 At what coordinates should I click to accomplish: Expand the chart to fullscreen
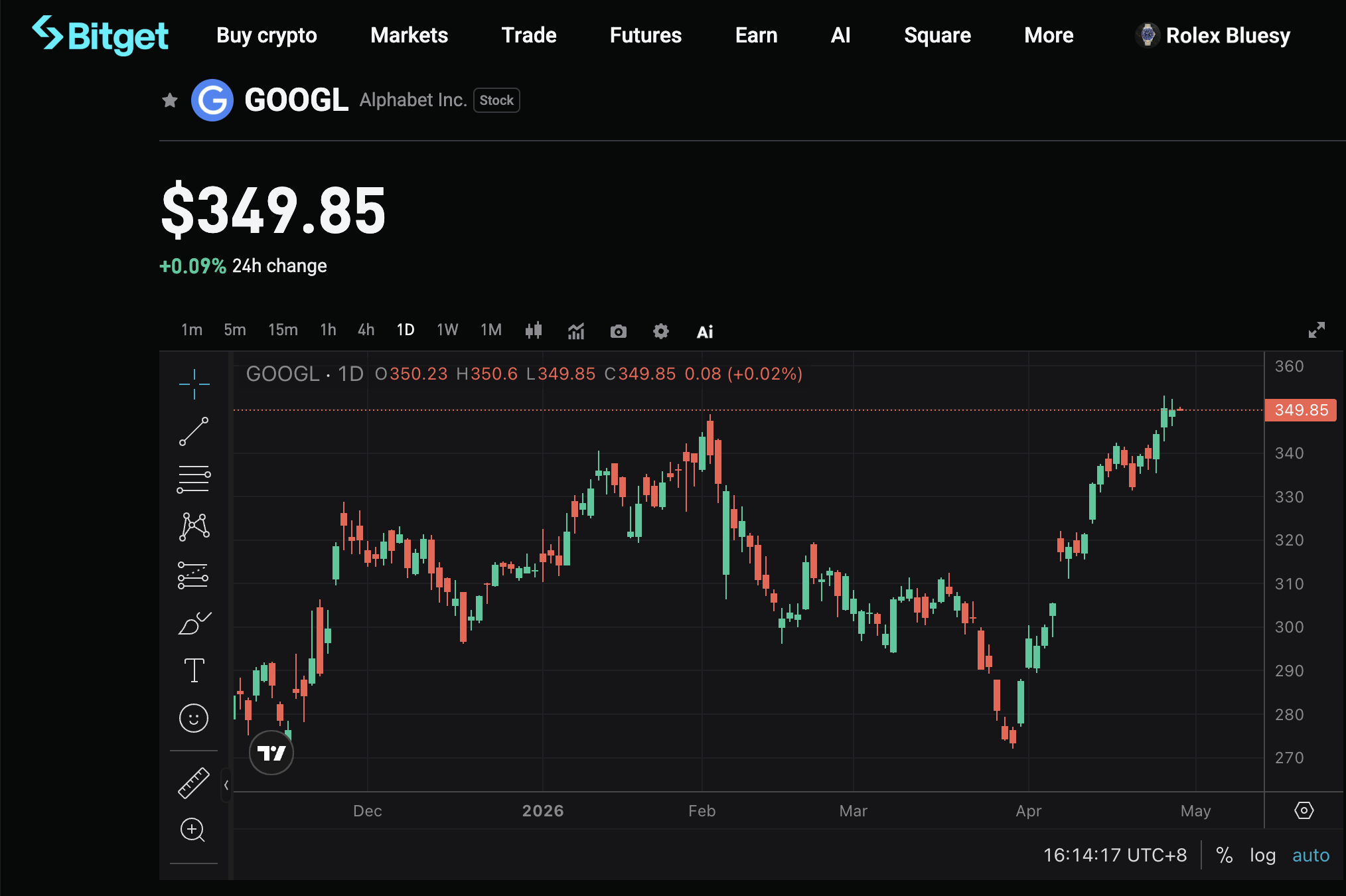tap(1316, 330)
